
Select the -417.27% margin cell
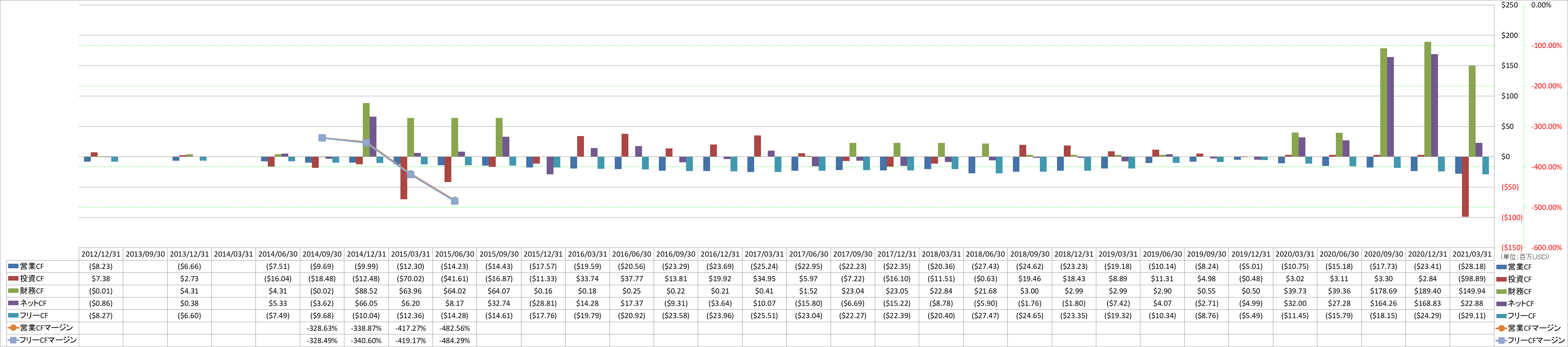click(411, 328)
